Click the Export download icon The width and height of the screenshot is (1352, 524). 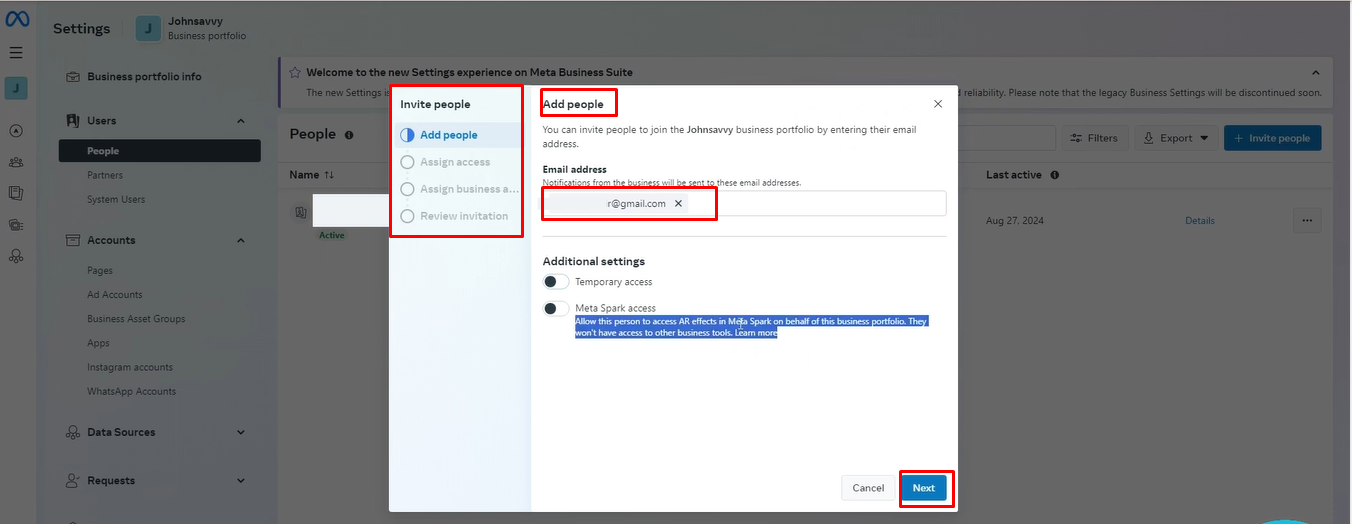coord(1149,138)
